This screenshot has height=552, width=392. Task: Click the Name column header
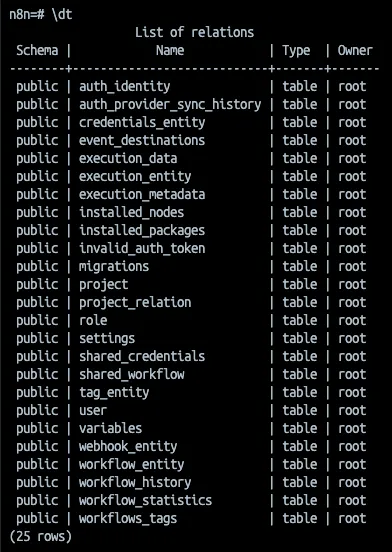pyautogui.click(x=170, y=50)
